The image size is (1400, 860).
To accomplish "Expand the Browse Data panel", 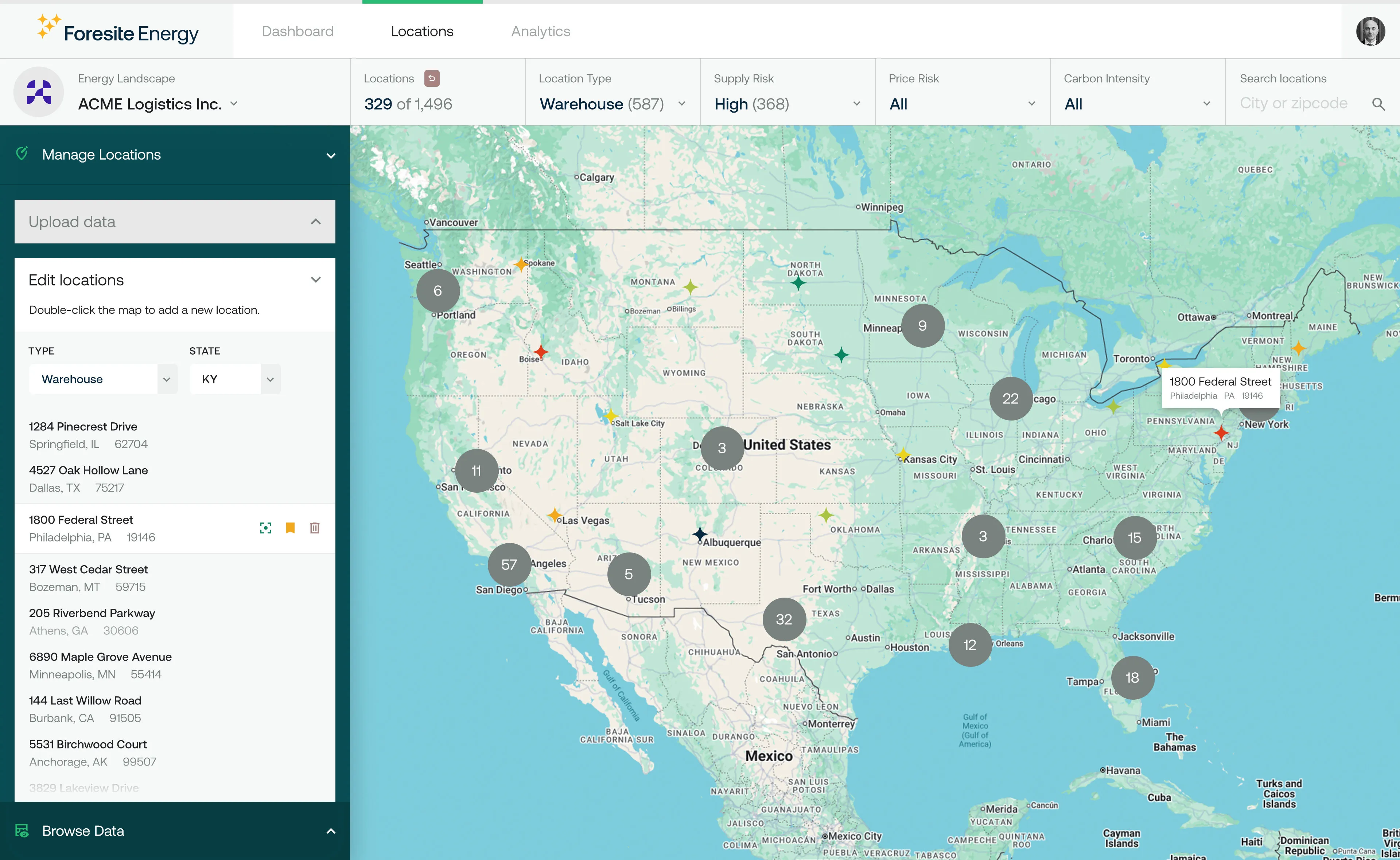I will 331,831.
